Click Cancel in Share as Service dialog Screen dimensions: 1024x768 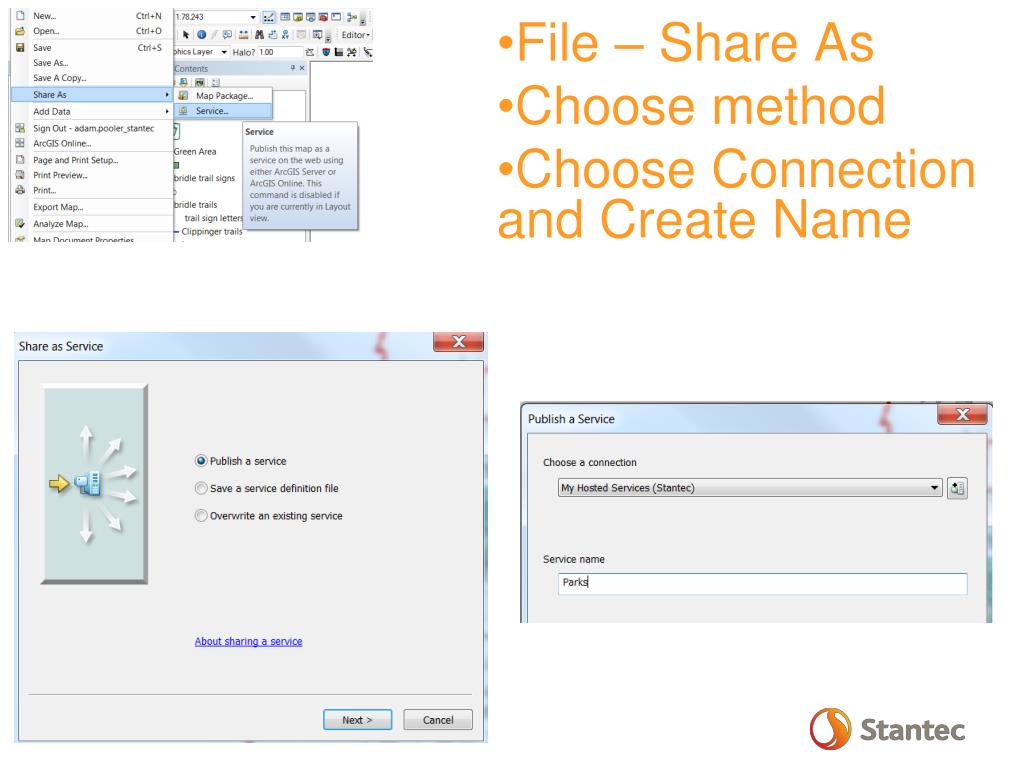pos(438,720)
